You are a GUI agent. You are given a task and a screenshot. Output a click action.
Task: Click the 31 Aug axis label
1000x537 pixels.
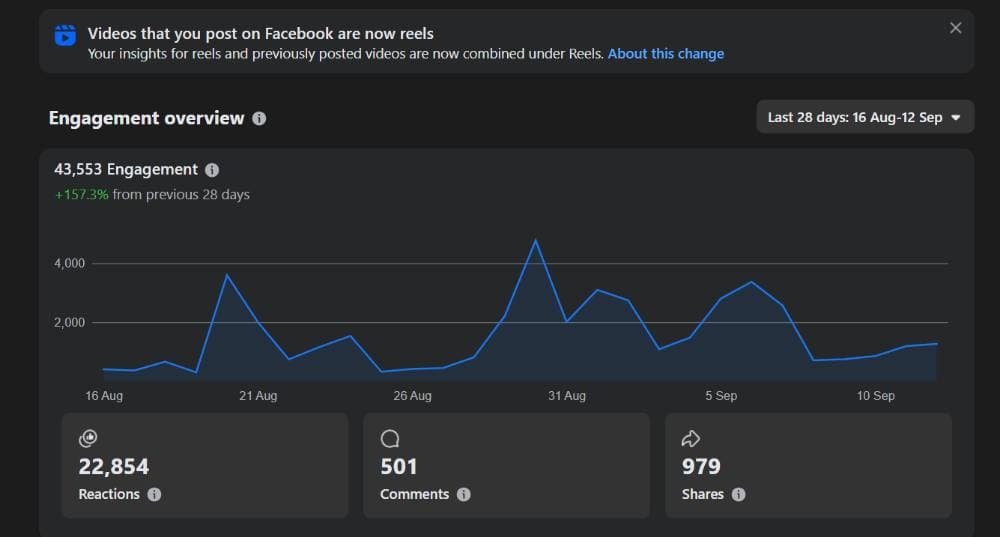567,395
